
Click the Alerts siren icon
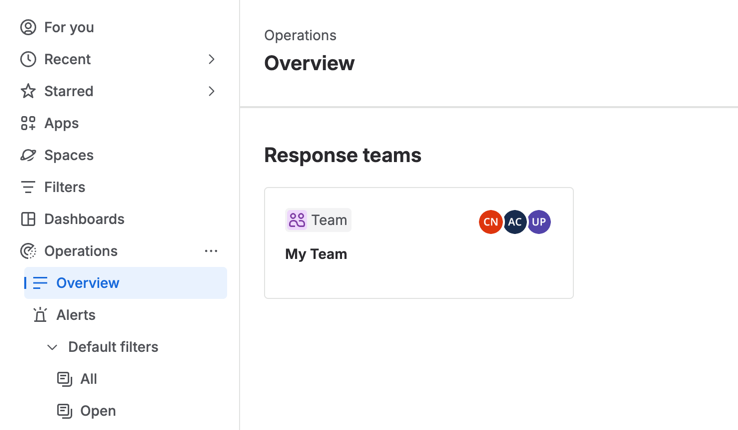[x=40, y=315]
